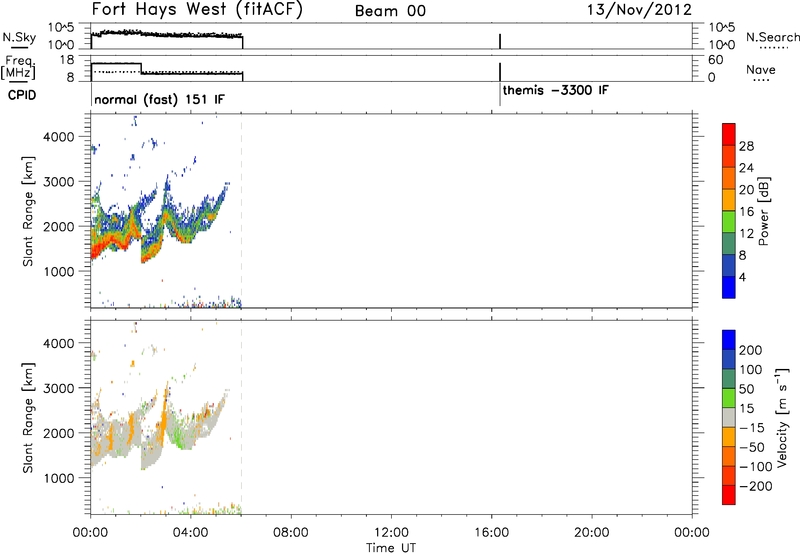
Task: Click the 'Fort Hays West (fitACF)' title
Action: coord(197,10)
